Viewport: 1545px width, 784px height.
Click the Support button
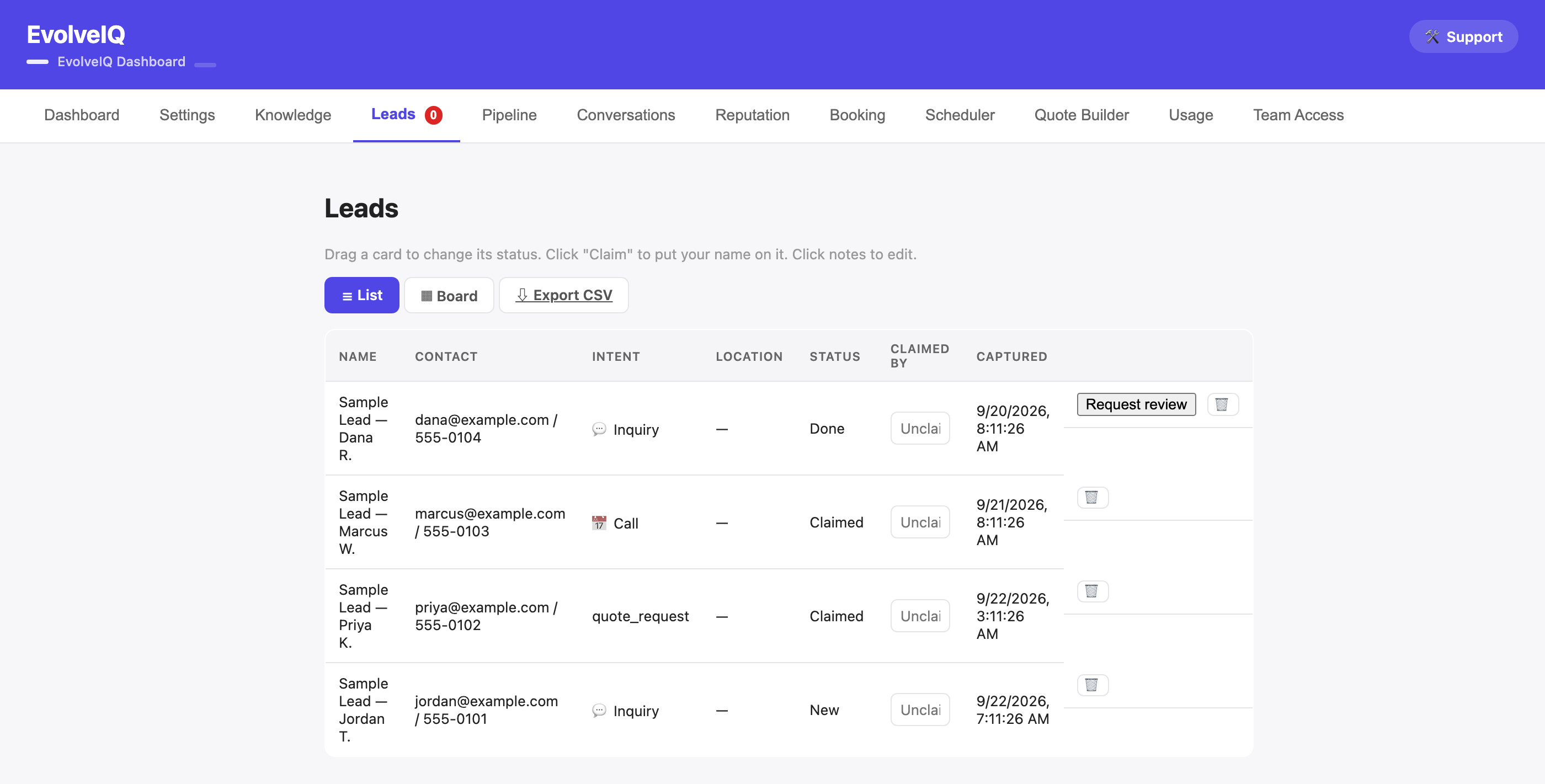[x=1463, y=36]
